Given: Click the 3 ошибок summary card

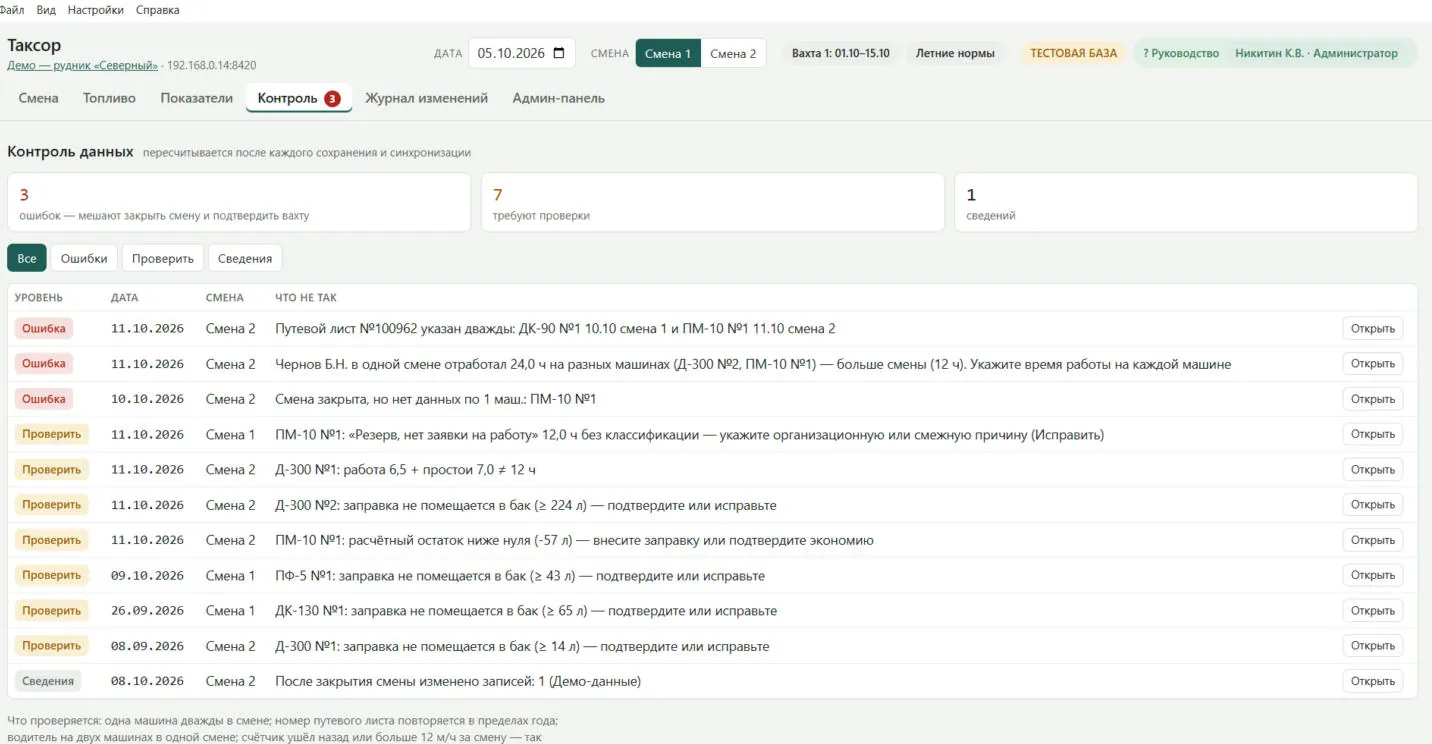Looking at the screenshot, I should pos(239,203).
